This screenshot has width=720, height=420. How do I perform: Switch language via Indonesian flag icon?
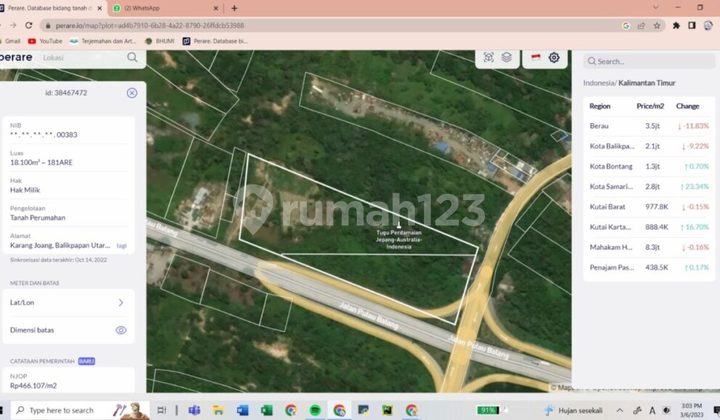pyautogui.click(x=535, y=58)
